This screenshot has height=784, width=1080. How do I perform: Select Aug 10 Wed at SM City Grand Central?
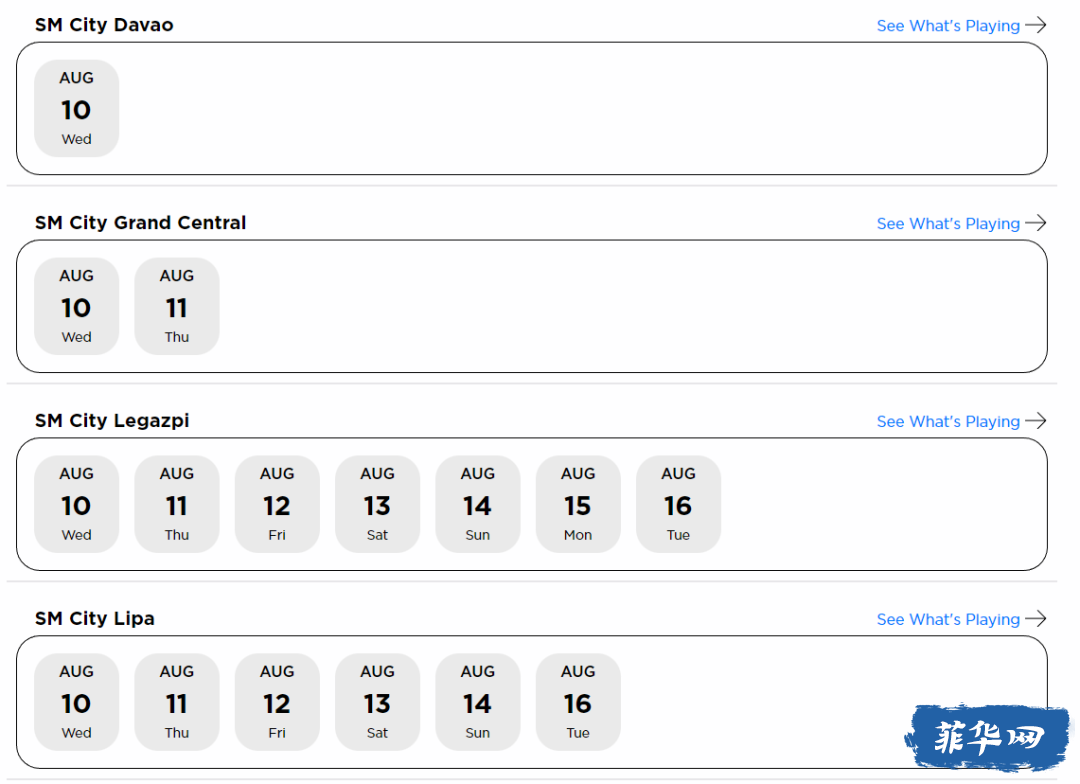pos(76,306)
